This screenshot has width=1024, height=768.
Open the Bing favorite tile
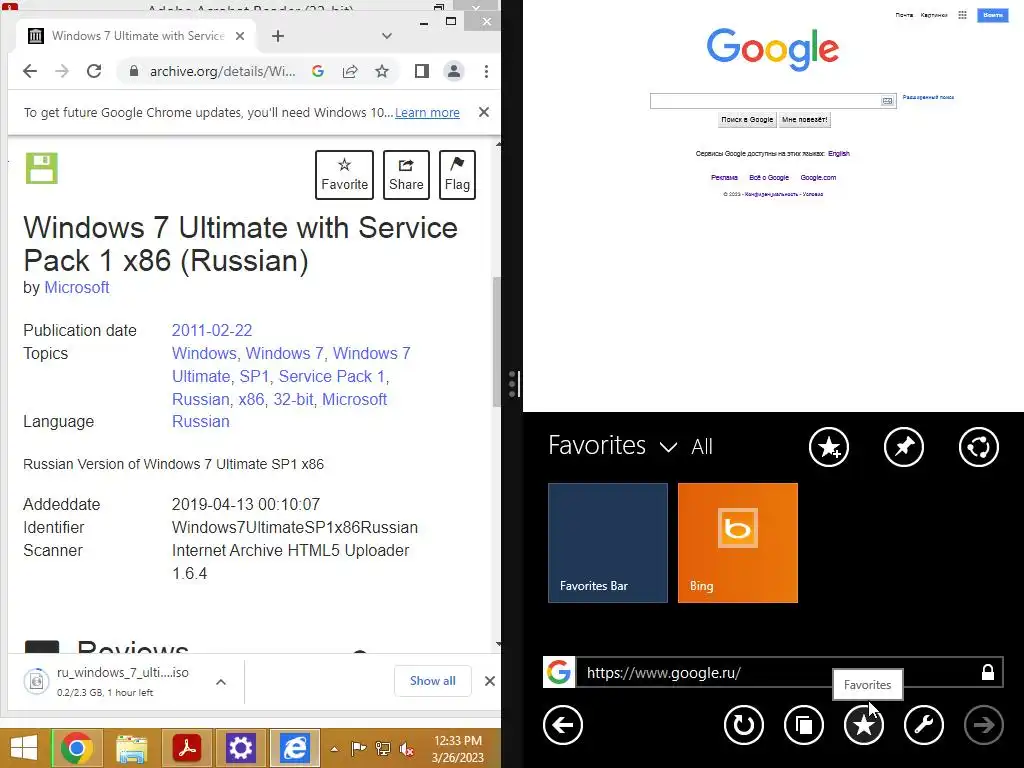coord(738,543)
